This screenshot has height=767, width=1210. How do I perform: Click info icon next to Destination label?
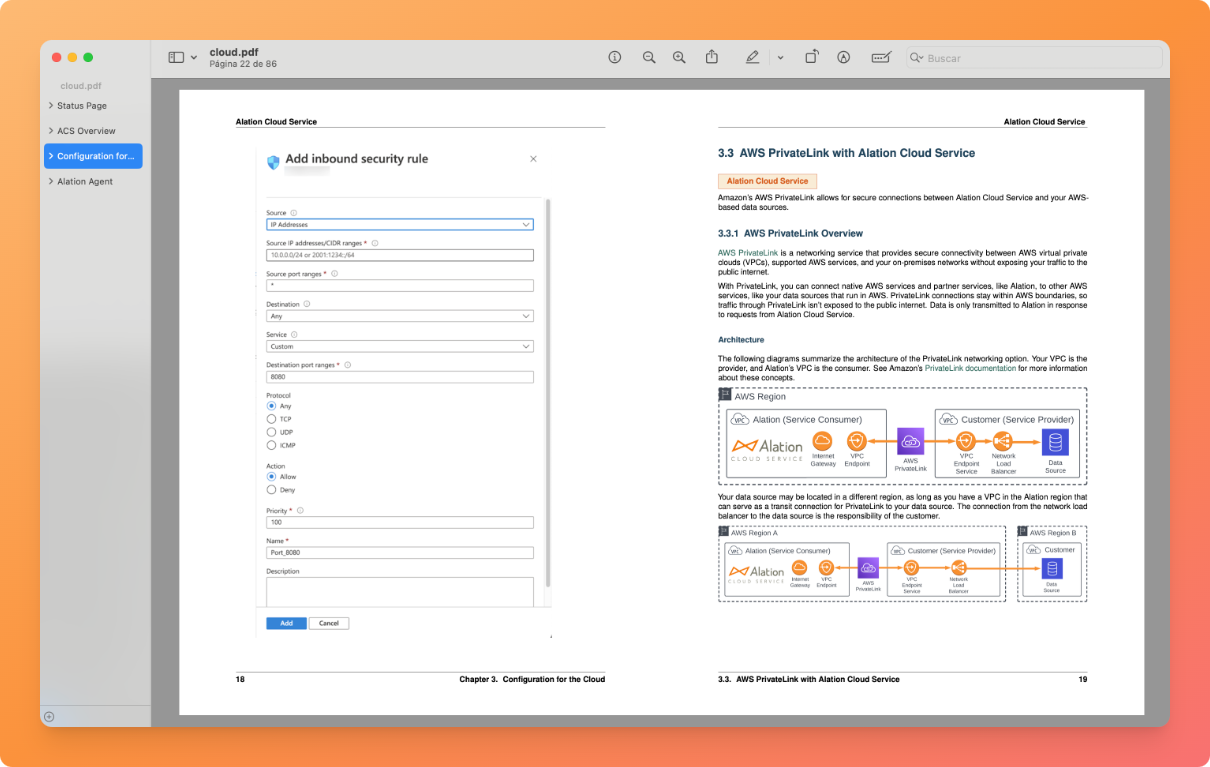click(306, 304)
